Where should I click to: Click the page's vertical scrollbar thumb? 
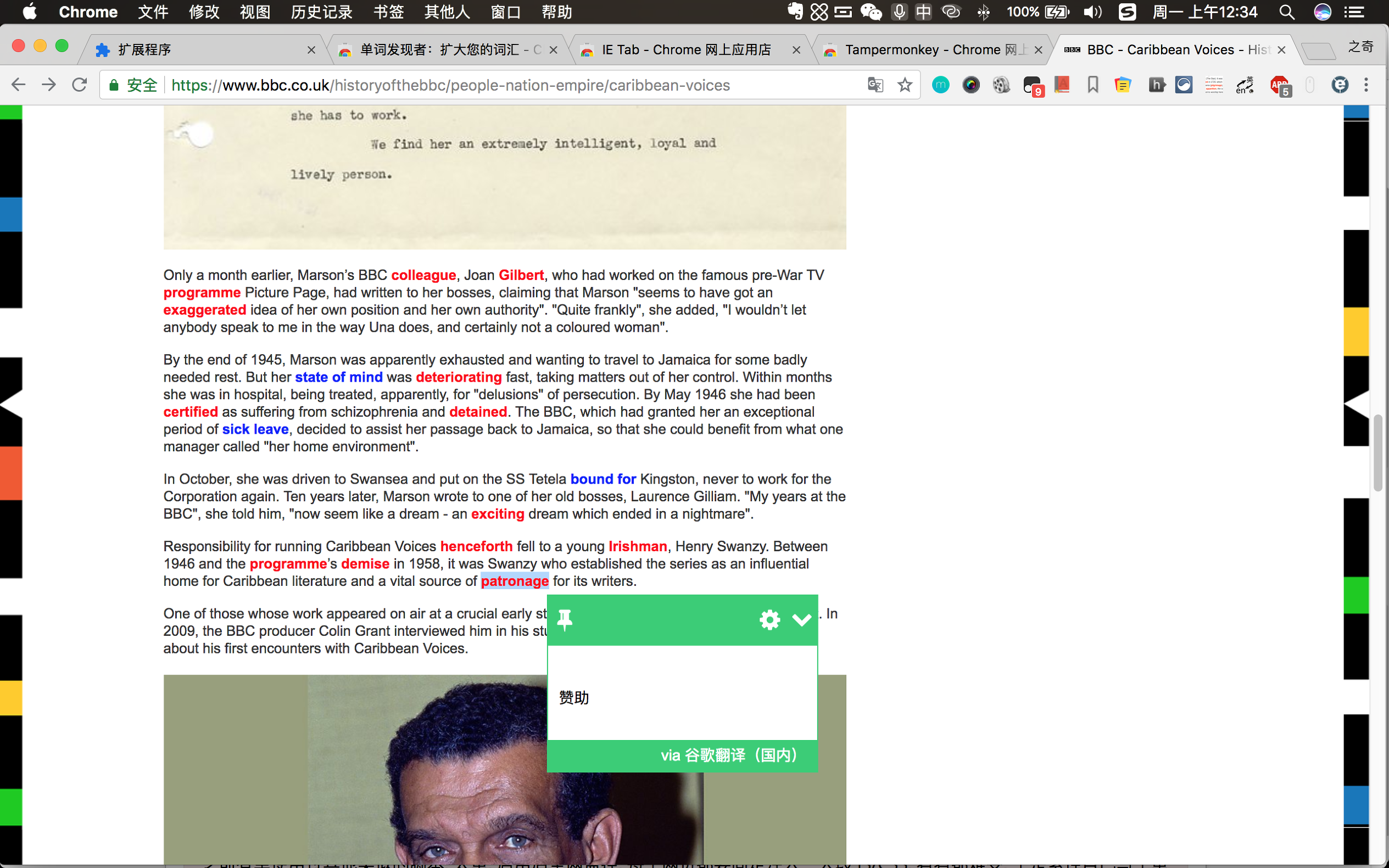click(1377, 453)
